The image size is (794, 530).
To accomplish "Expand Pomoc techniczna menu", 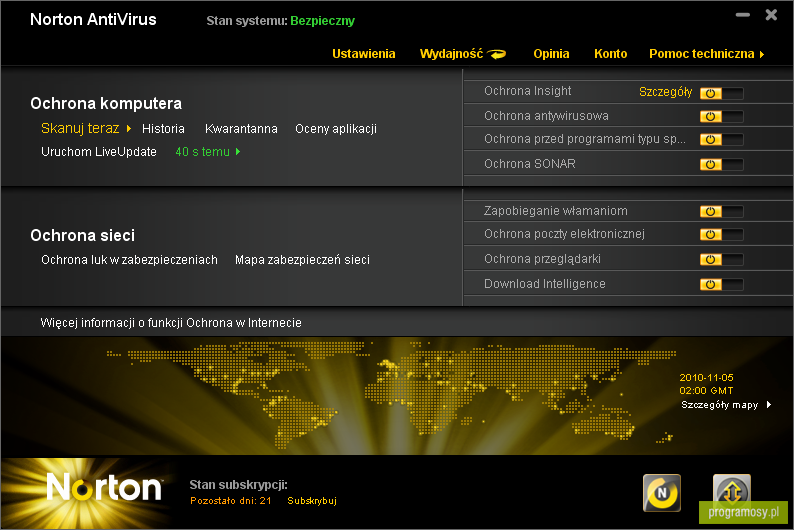I will pos(706,54).
